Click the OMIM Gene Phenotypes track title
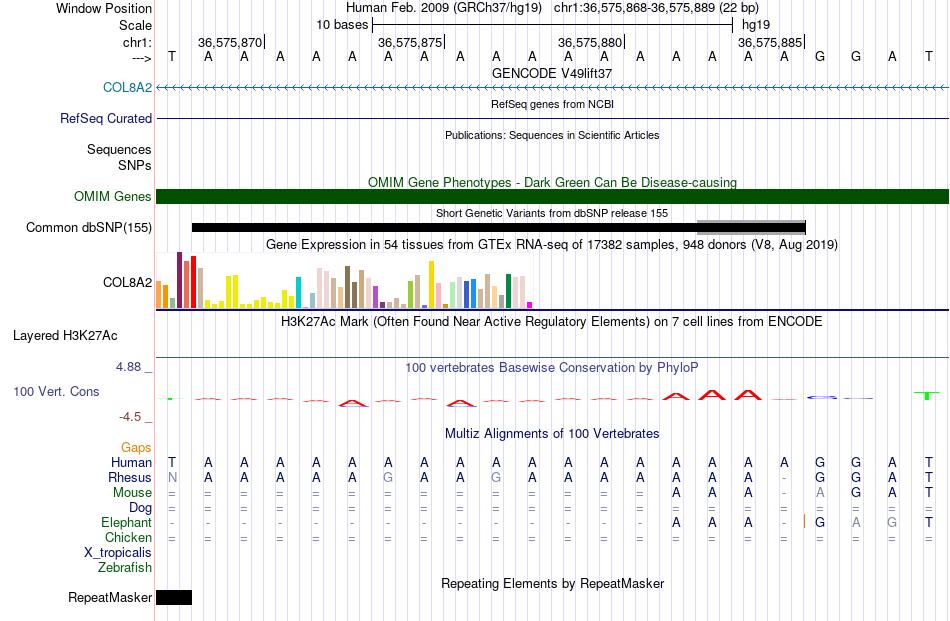The image size is (950, 621). [552, 182]
